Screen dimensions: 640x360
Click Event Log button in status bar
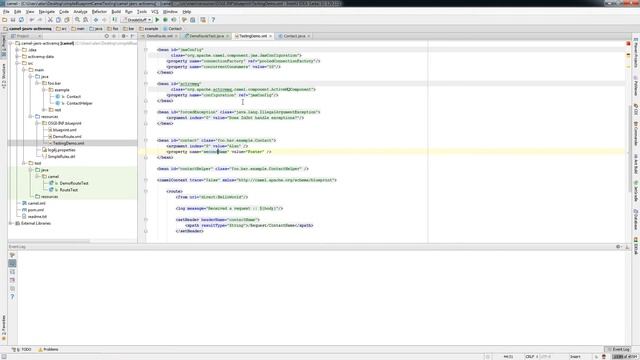[x=618, y=349]
